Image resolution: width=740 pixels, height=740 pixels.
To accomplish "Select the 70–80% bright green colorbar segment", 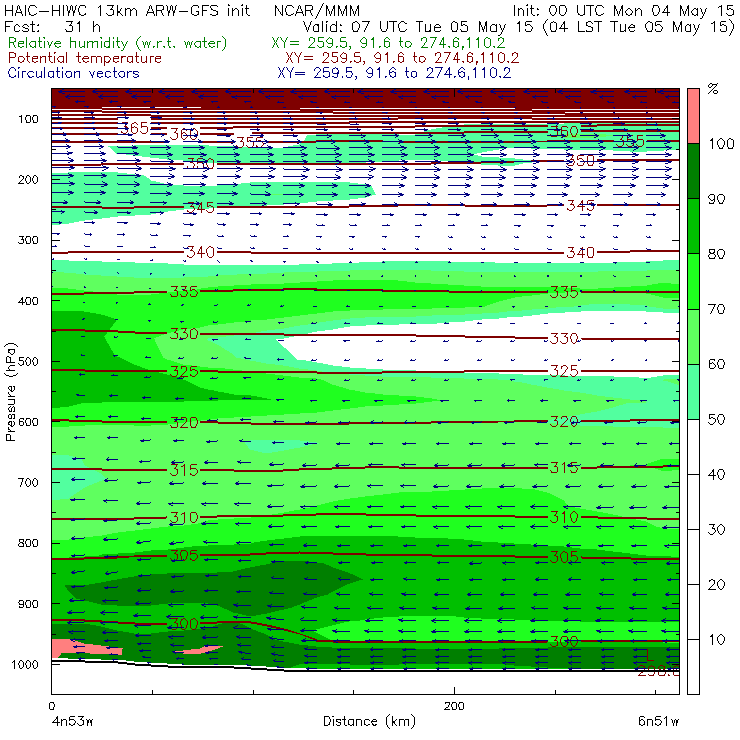I will (693, 281).
